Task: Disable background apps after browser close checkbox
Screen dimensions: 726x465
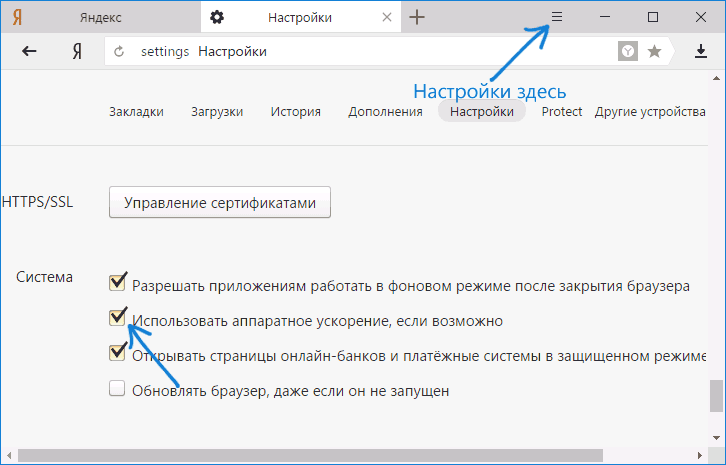Action: [118, 281]
